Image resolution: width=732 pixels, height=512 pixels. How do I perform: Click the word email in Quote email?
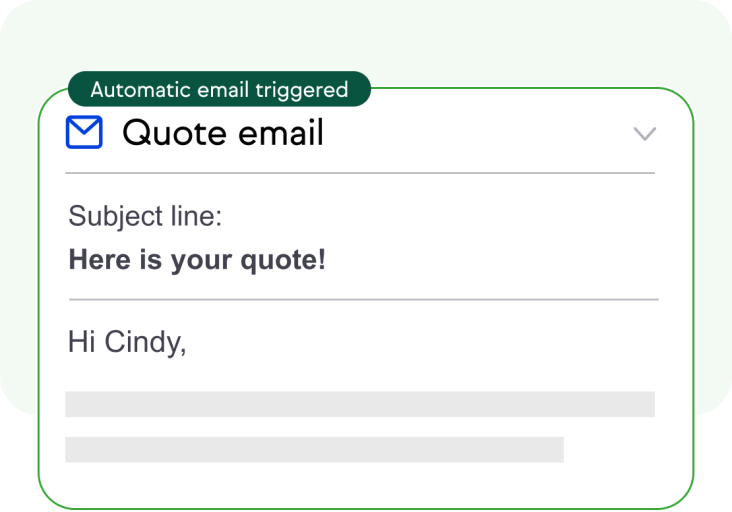281,133
